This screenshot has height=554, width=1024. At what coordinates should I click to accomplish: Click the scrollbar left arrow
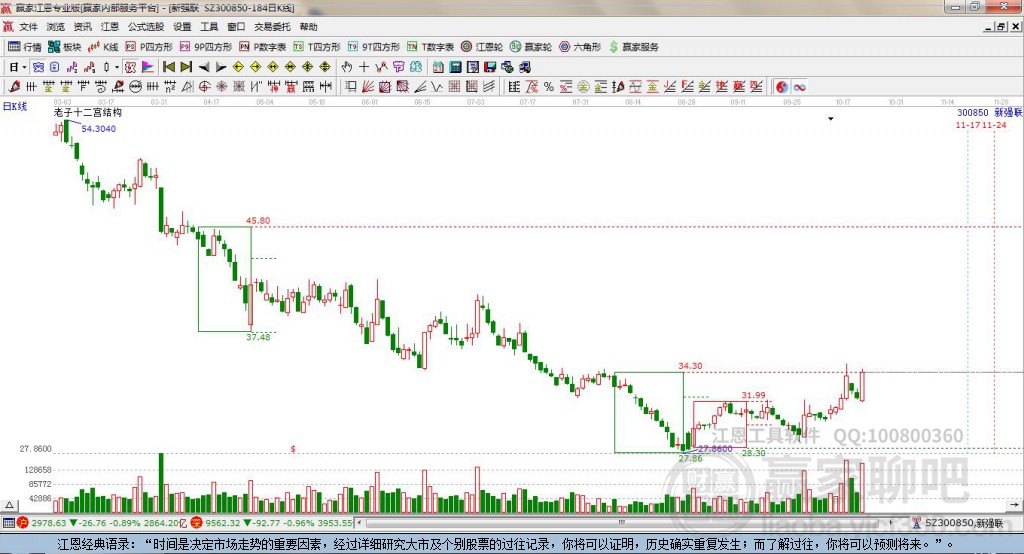pyautogui.click(x=360, y=523)
